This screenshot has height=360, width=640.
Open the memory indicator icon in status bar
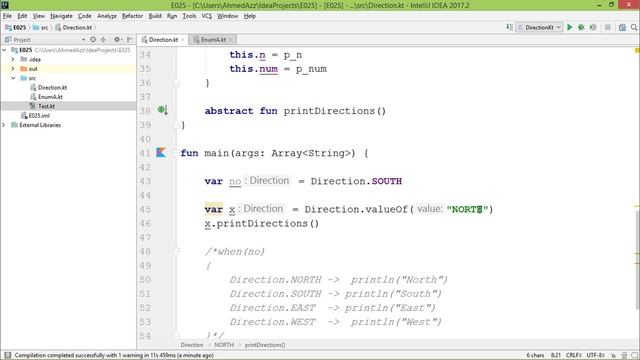[634, 356]
